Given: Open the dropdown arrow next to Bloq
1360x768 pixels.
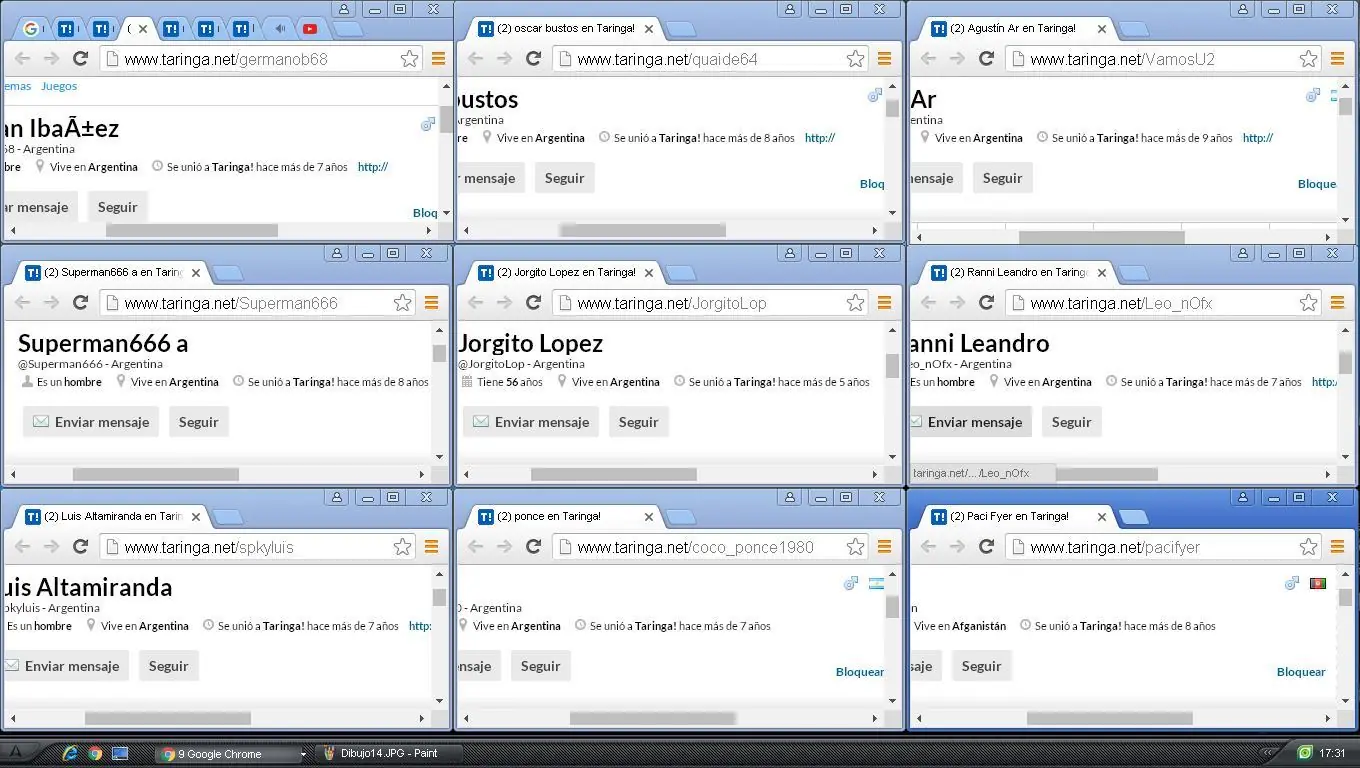Looking at the screenshot, I should pyautogui.click(x=446, y=212).
